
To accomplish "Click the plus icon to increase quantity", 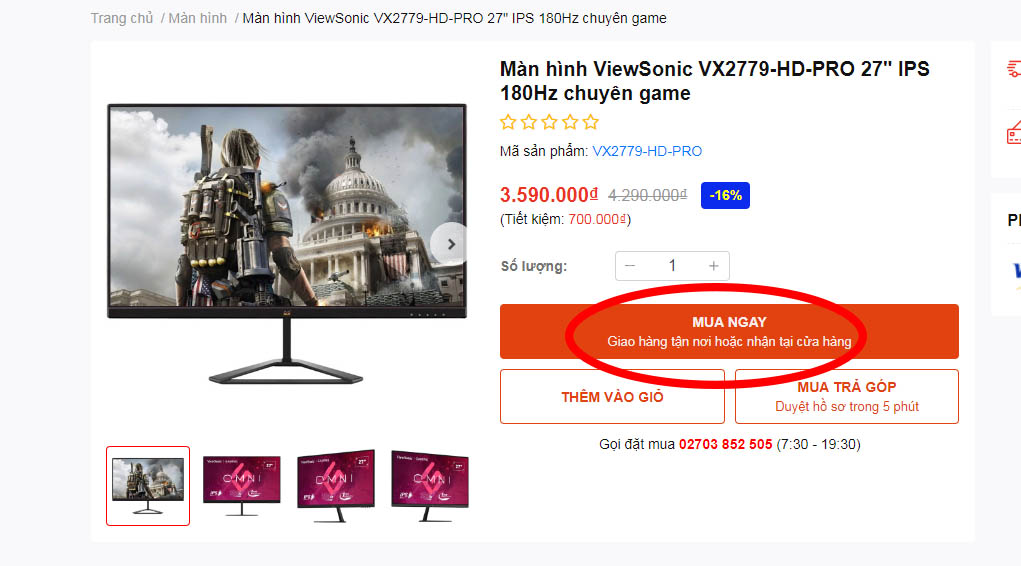I will [x=714, y=266].
